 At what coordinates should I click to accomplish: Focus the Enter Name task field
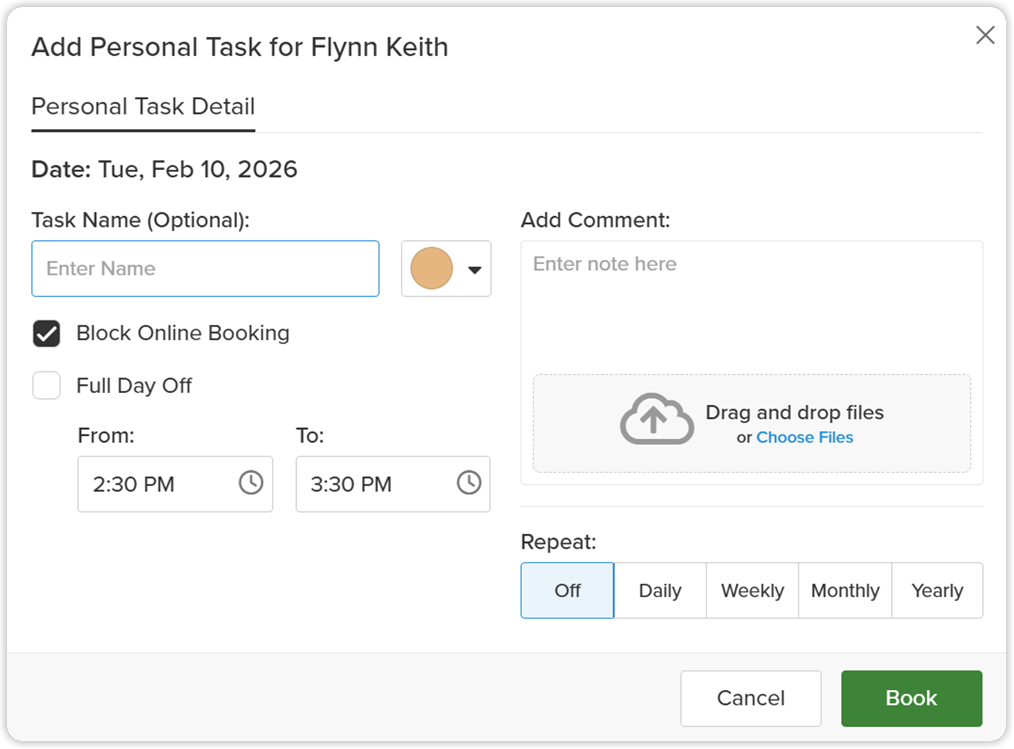[x=206, y=269]
